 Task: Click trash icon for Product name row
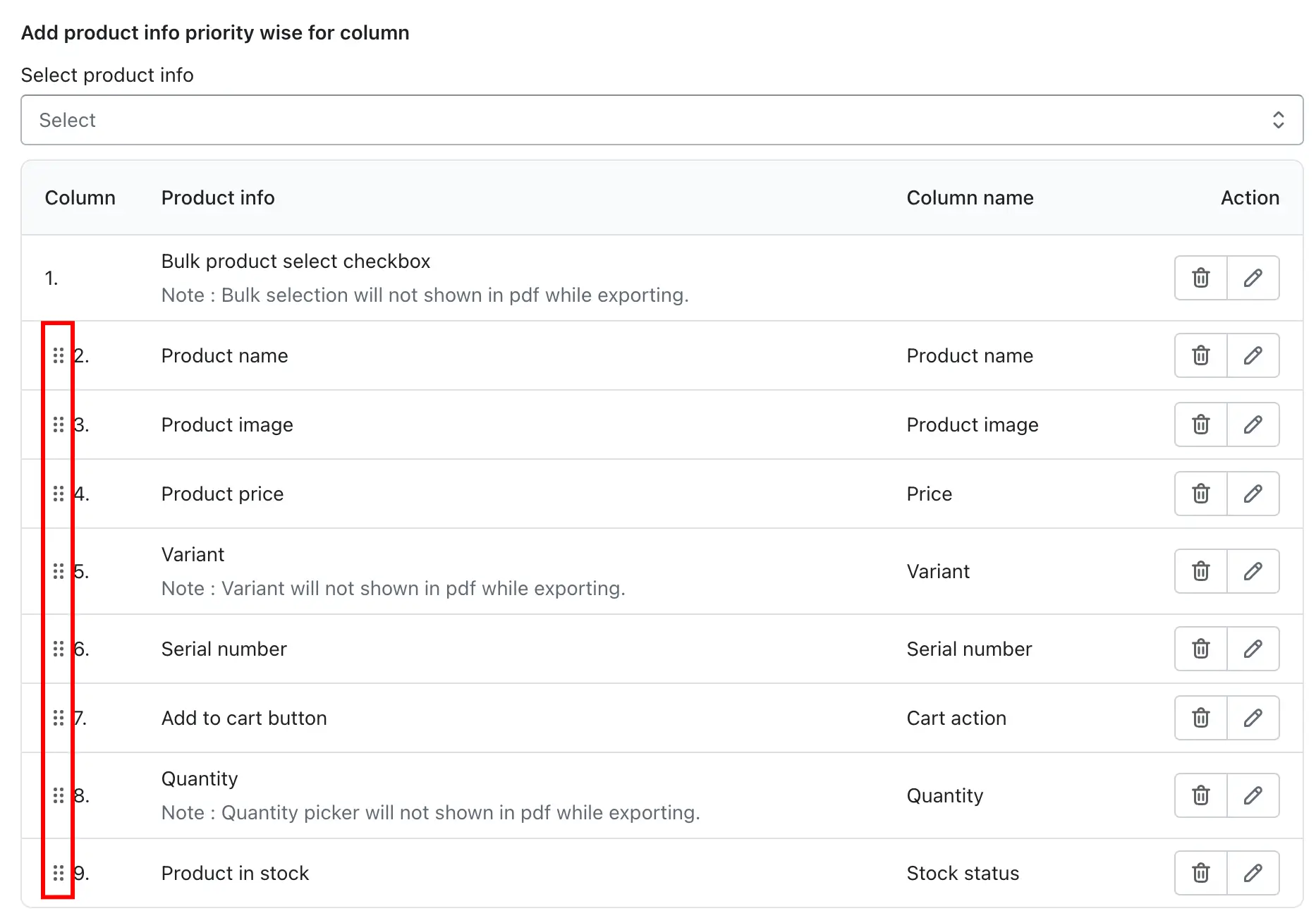pos(1200,355)
